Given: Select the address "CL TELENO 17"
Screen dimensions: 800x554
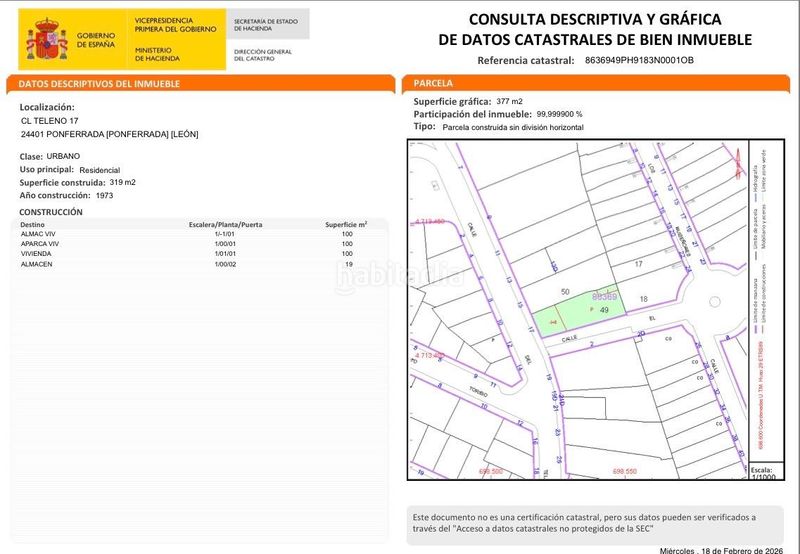Looking at the screenshot, I should (50, 121).
